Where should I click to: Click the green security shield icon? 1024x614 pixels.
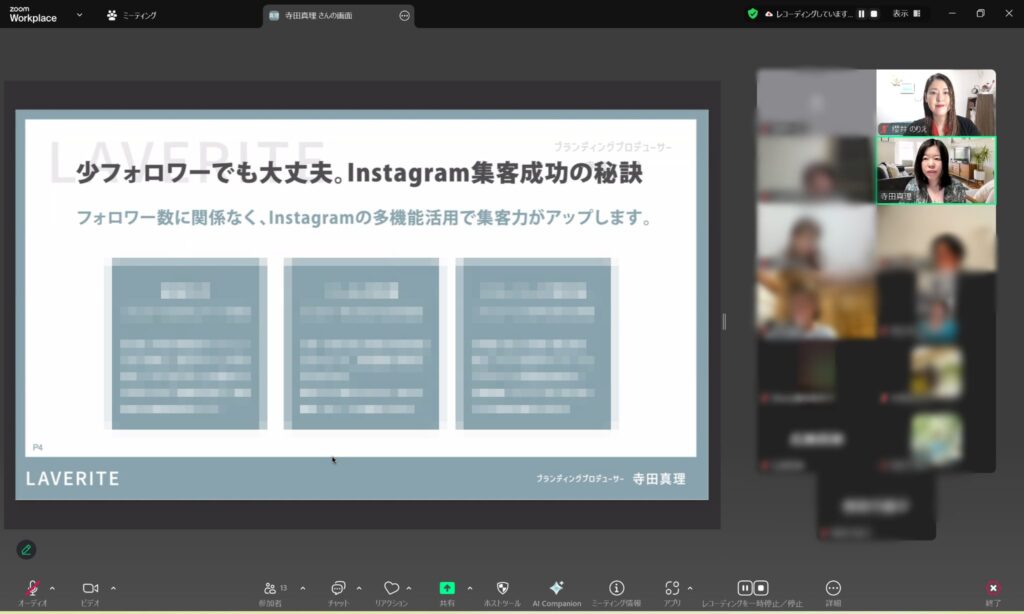tap(752, 14)
